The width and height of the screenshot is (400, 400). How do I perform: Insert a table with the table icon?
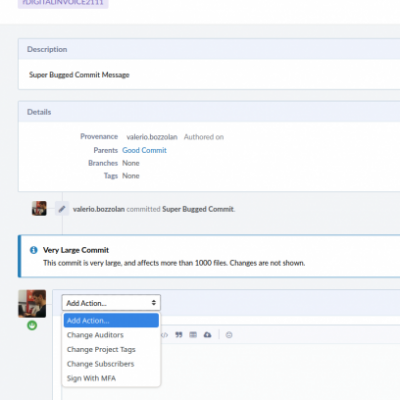[x=193, y=335]
